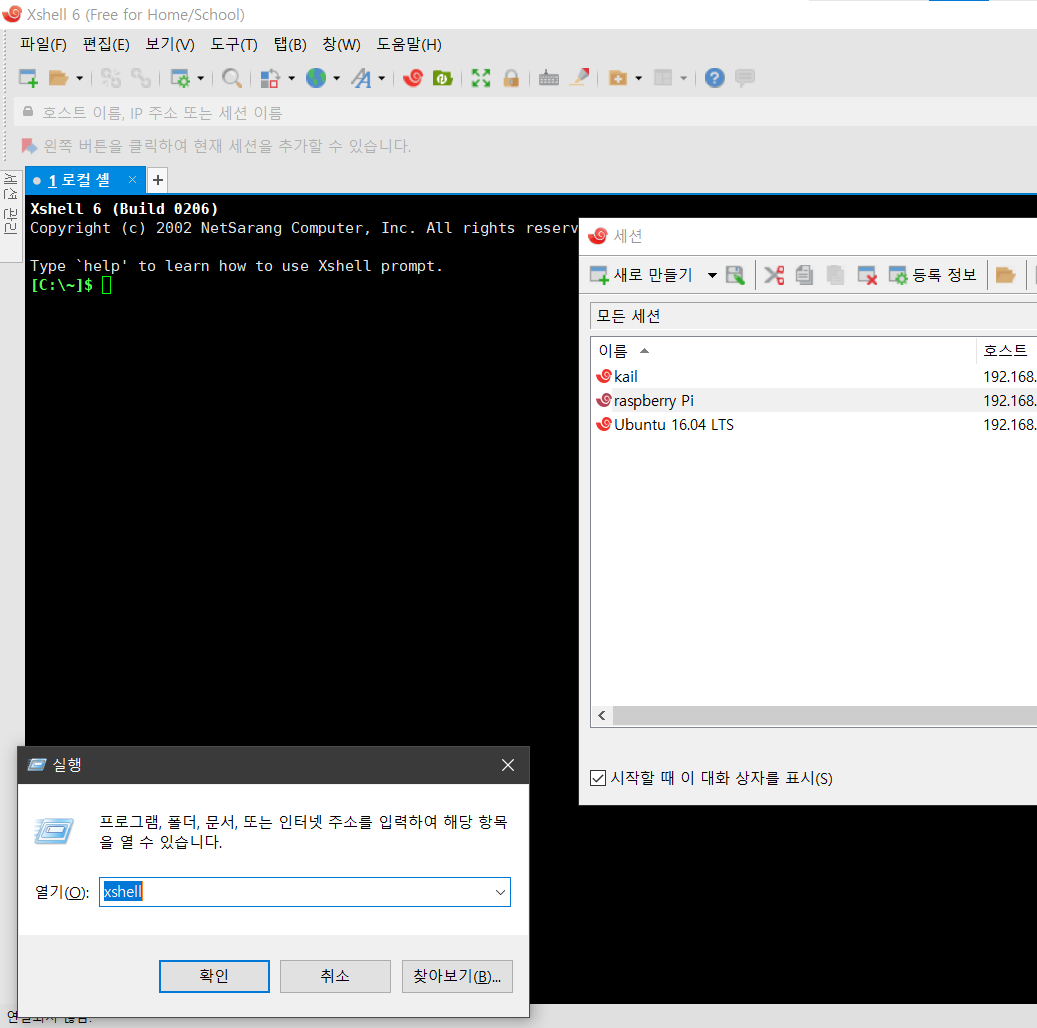Click the color scheme icon in toolbar
The height and width of the screenshot is (1028, 1037).
270,78
